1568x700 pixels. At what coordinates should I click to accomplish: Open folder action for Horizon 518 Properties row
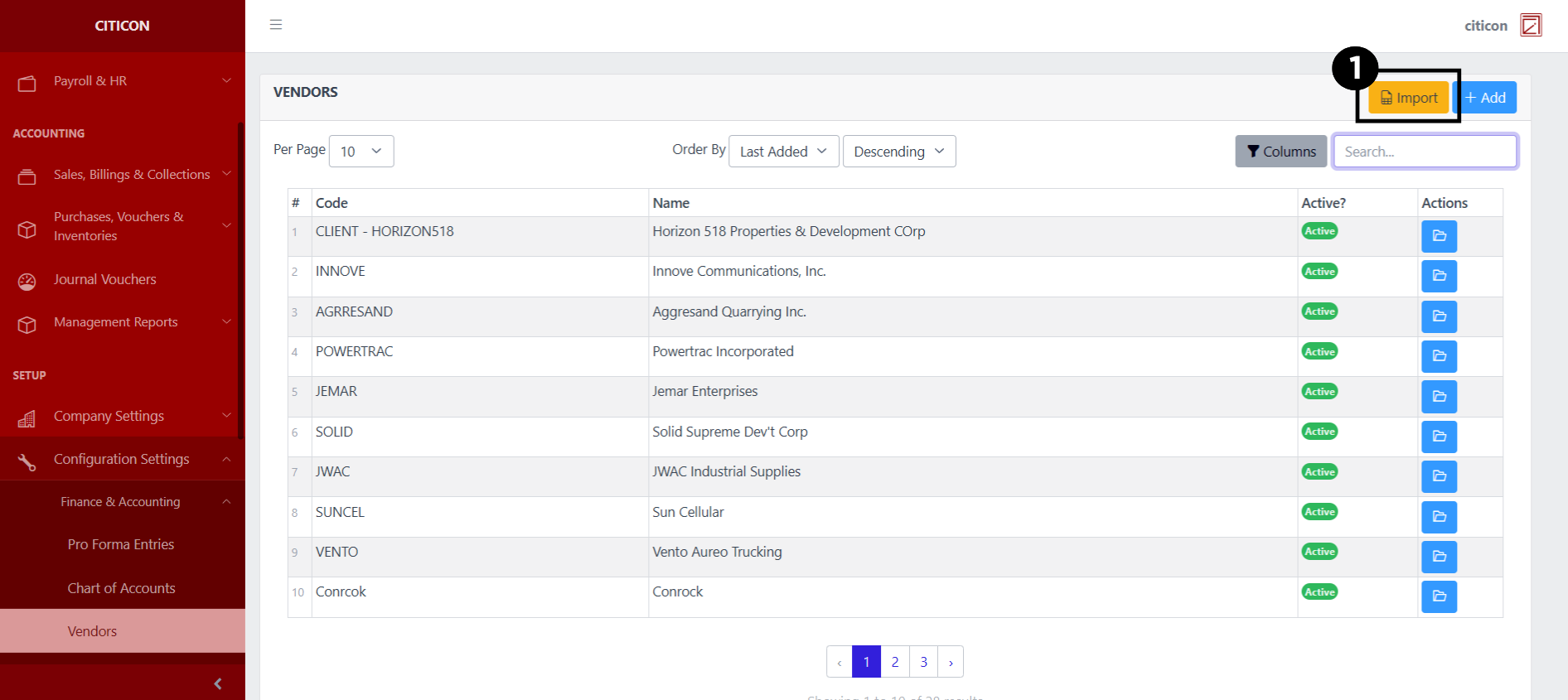1439,236
